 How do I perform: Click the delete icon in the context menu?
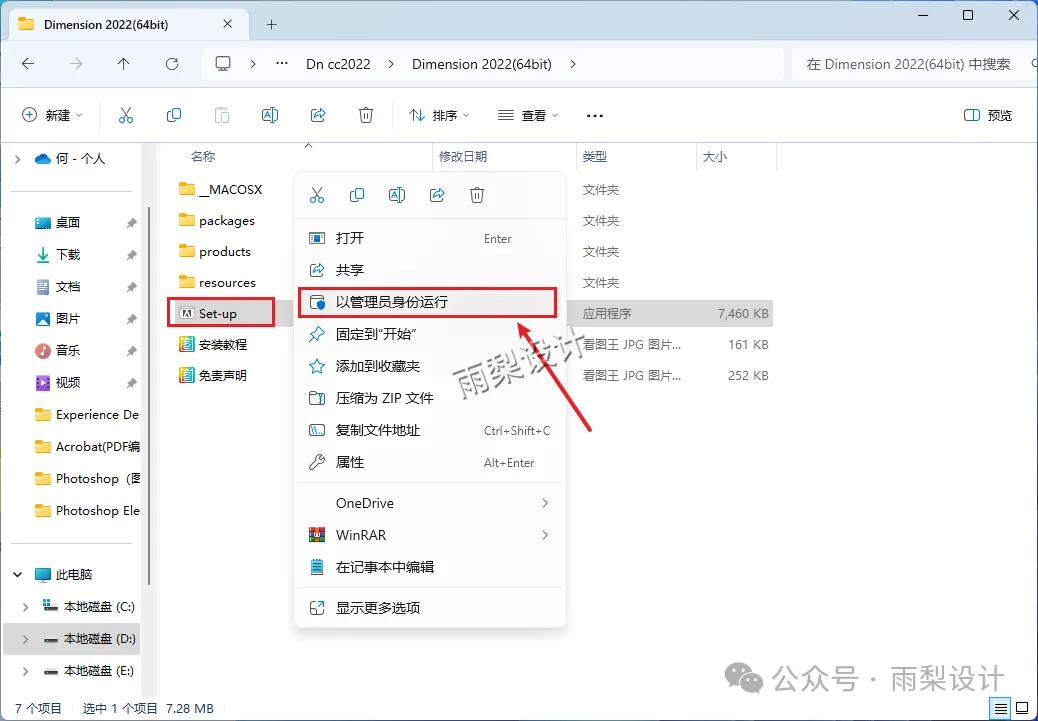click(477, 195)
